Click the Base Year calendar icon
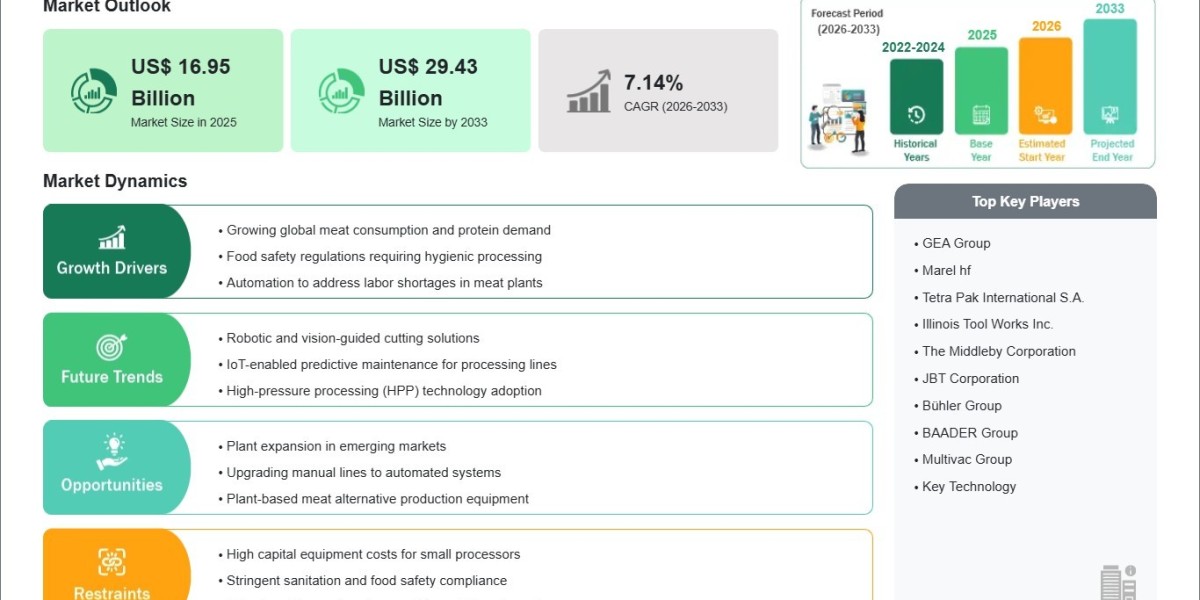Screen dimensions: 1200x600 click(x=981, y=115)
